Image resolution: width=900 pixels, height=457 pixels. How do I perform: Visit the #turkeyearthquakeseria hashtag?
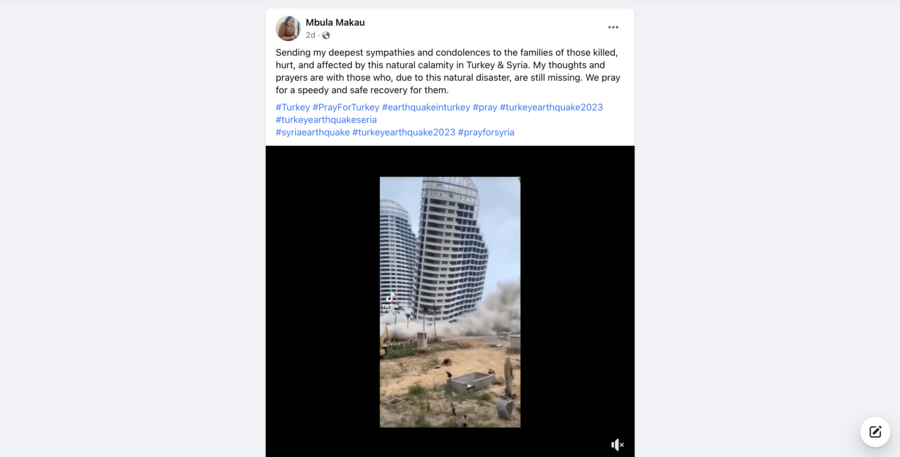(326, 120)
